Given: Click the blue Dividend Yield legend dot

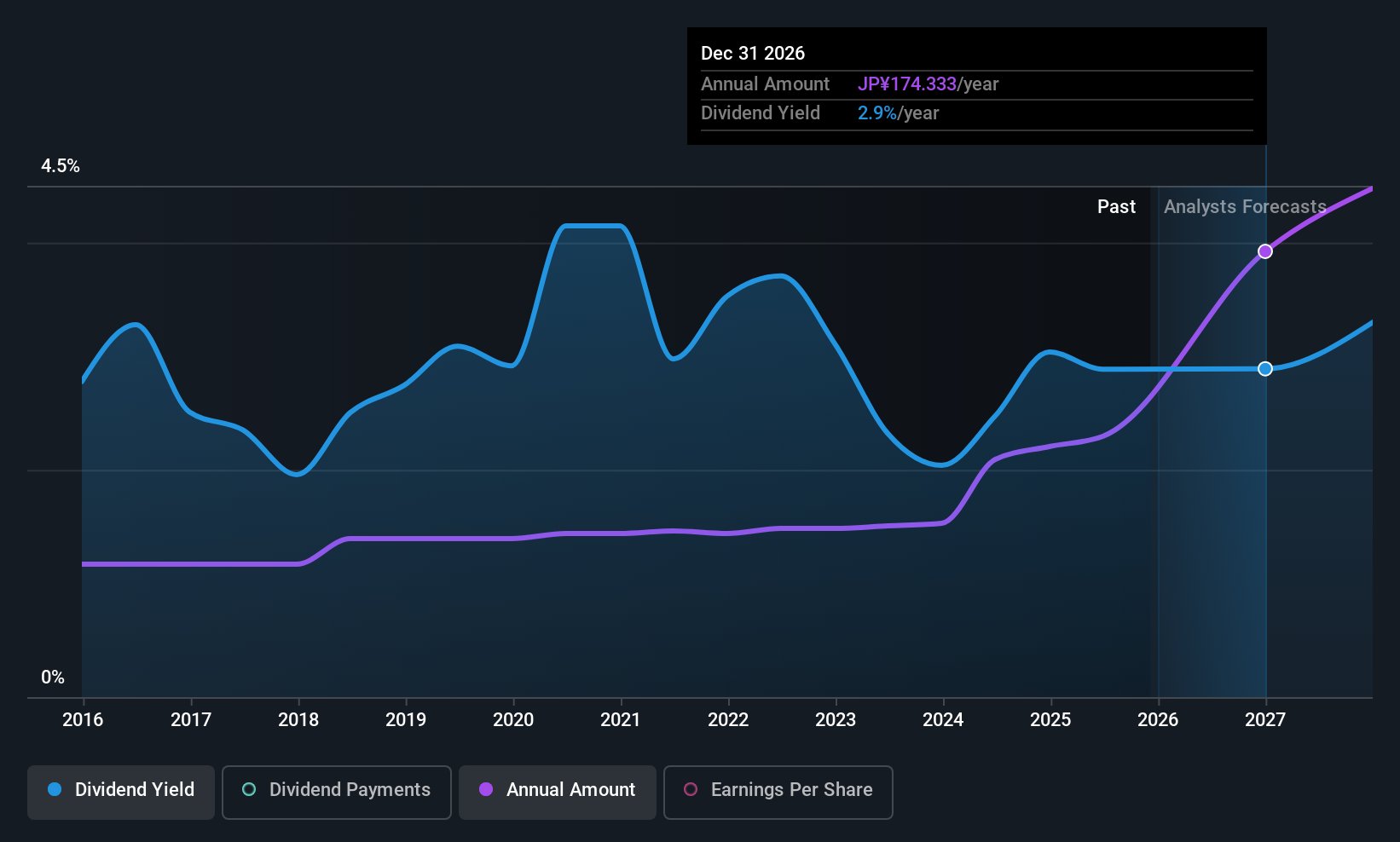Looking at the screenshot, I should tap(55, 790).
